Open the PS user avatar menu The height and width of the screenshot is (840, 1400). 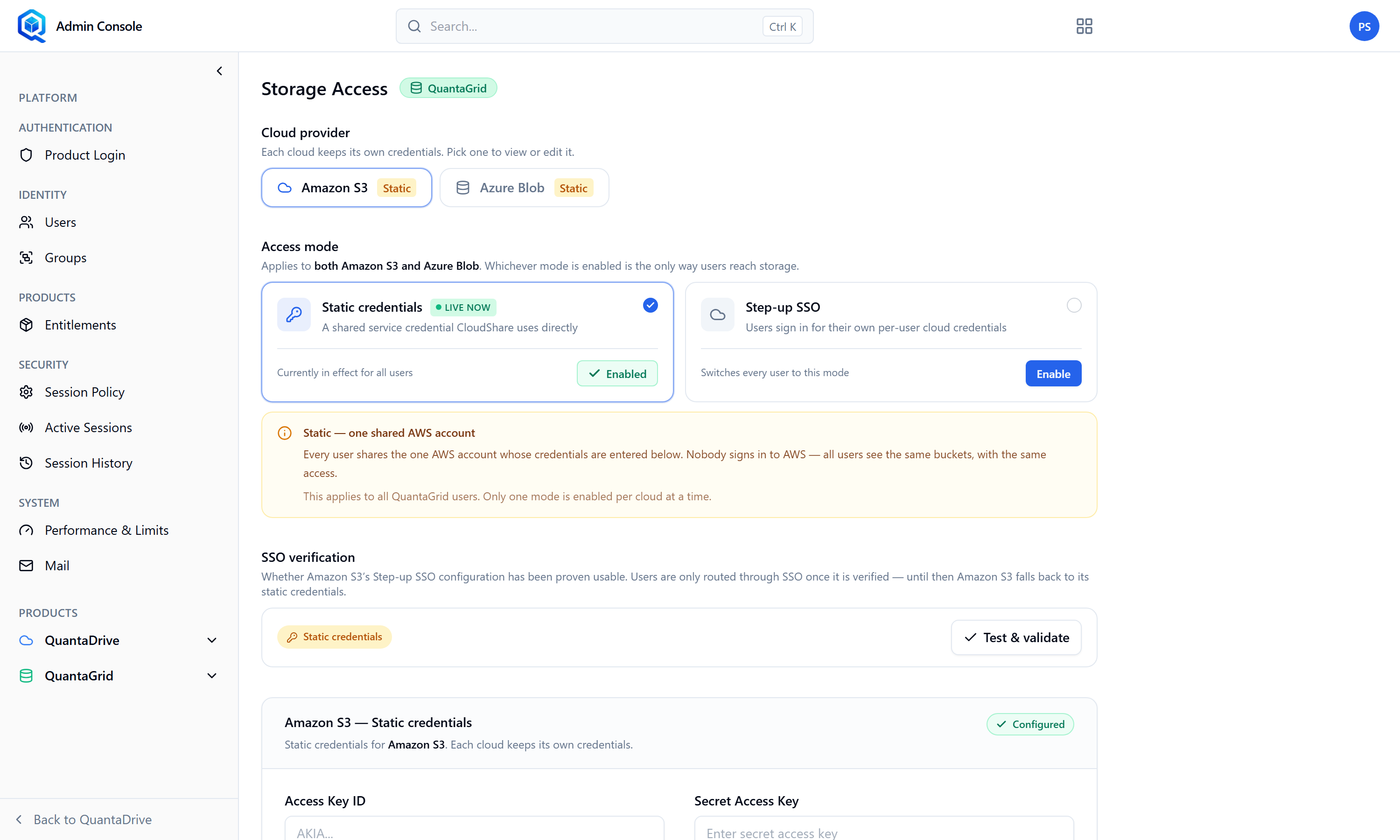(1364, 26)
